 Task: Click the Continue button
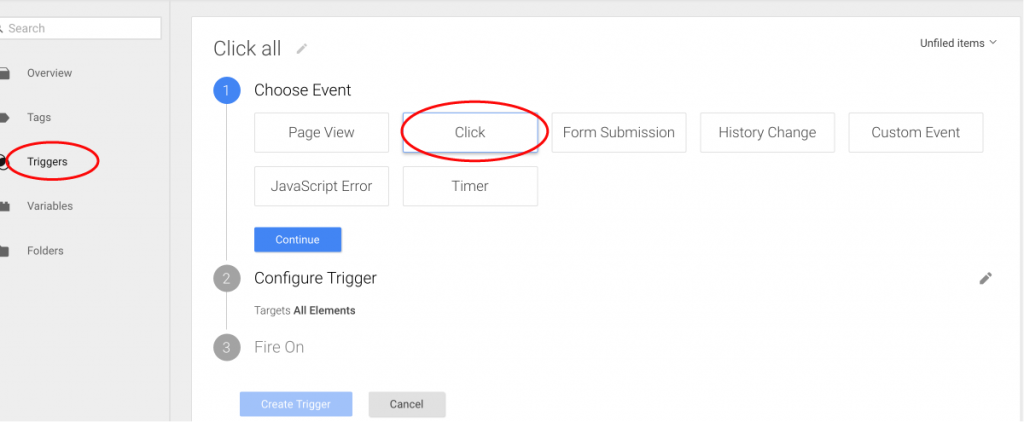click(298, 240)
